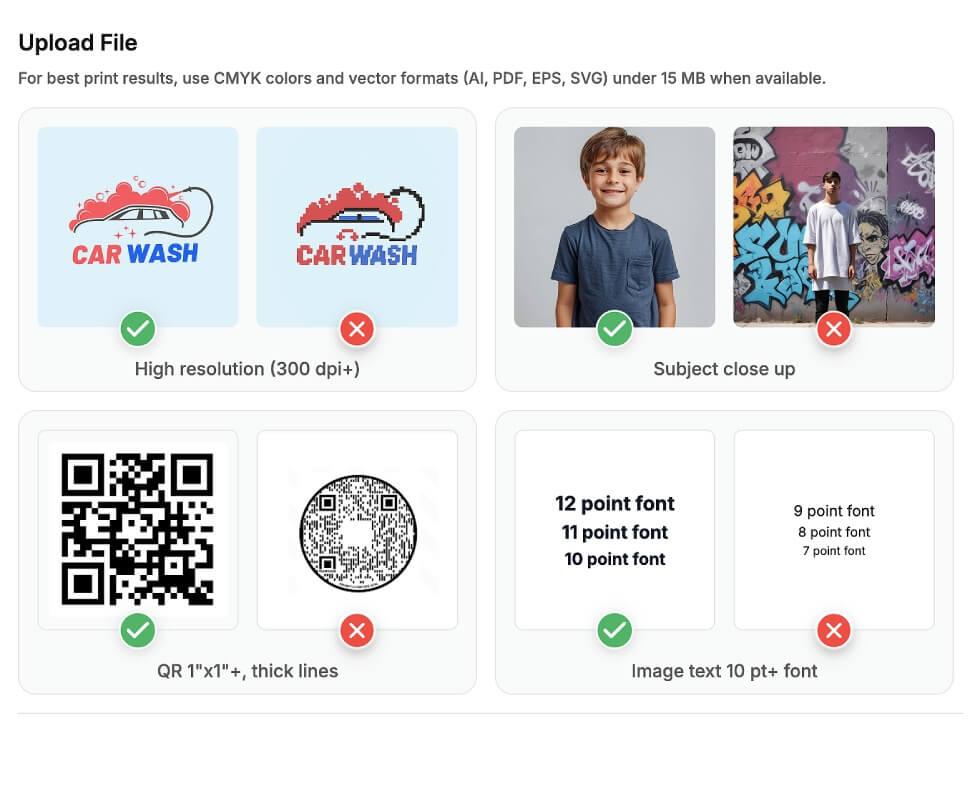Click red X under 9 point font sample
The image size is (980, 799).
[x=834, y=630]
